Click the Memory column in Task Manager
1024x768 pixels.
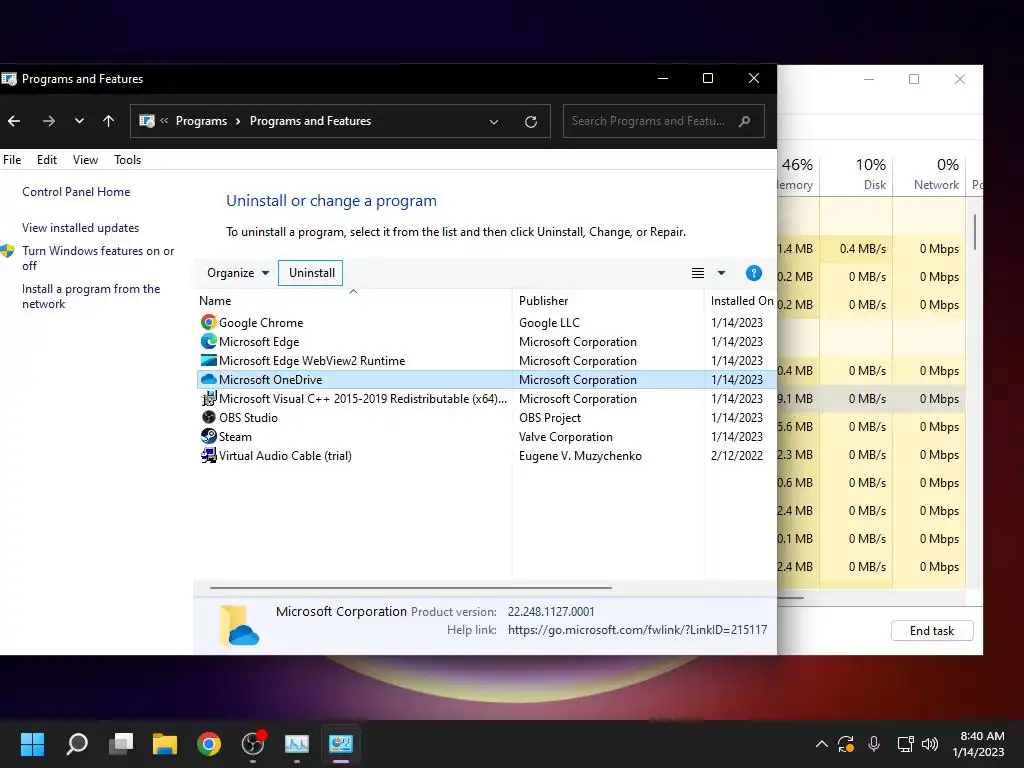(797, 174)
